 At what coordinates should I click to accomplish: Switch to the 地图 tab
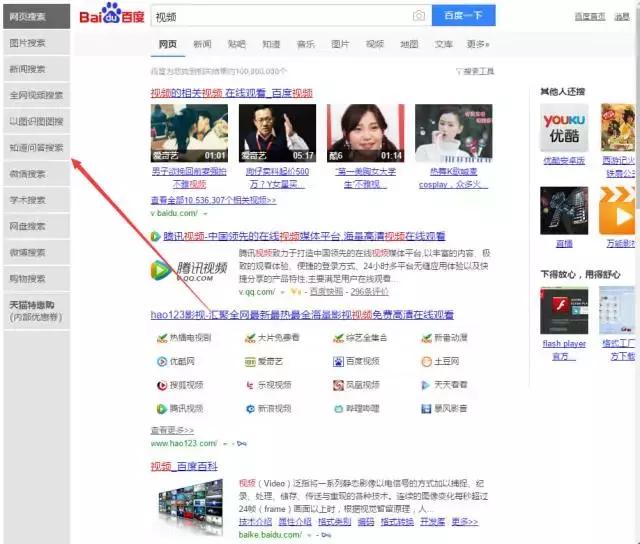[409, 44]
